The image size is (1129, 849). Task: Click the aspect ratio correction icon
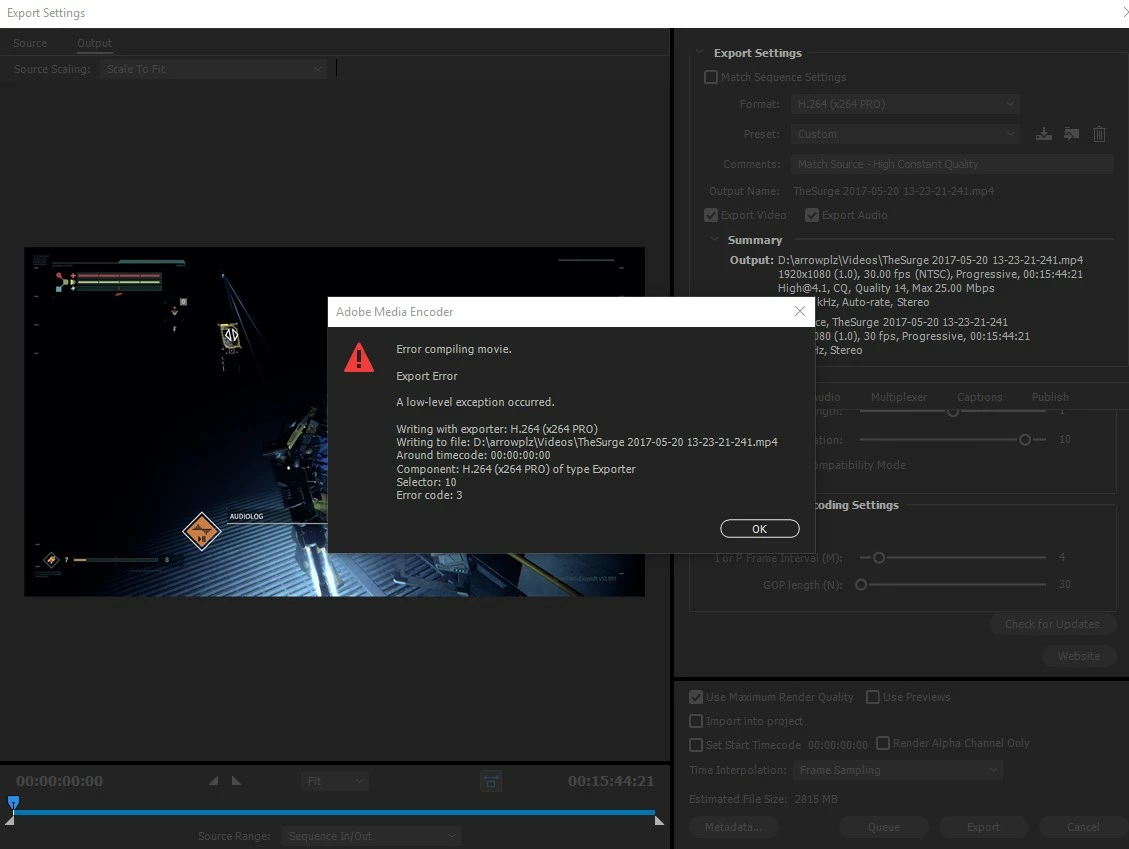pyautogui.click(x=490, y=781)
